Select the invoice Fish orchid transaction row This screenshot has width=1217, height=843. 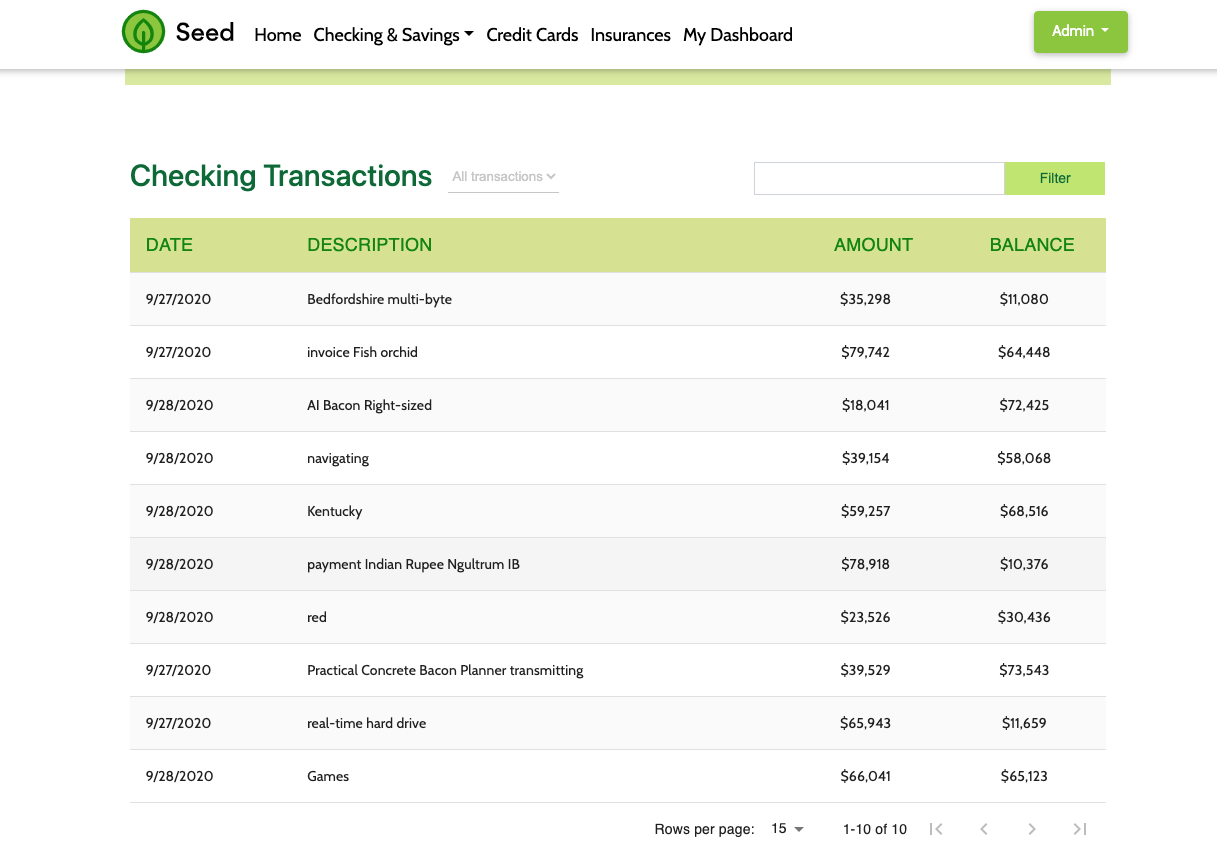tap(600, 352)
